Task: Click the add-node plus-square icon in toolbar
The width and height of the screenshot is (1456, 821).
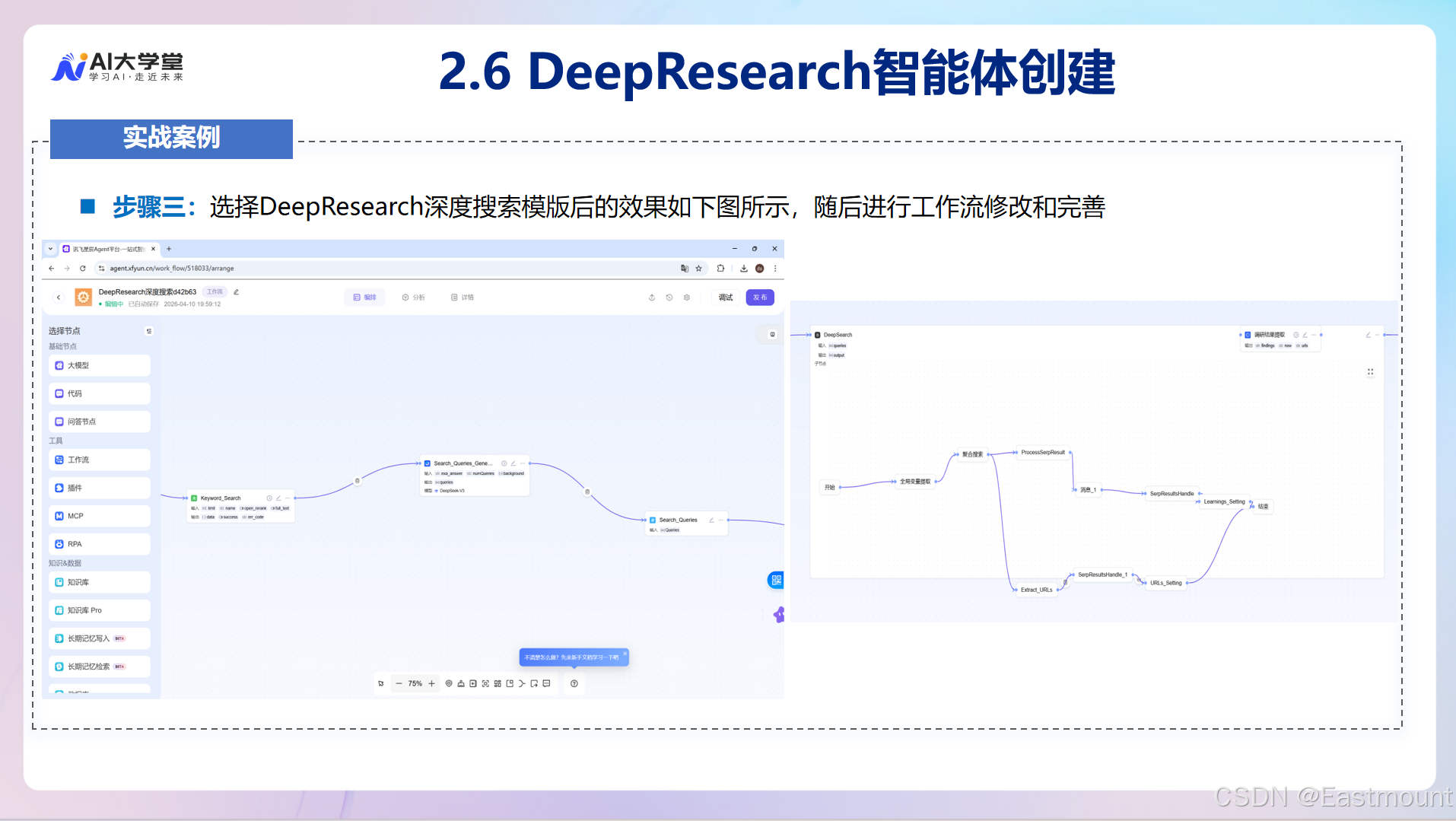Action: [473, 684]
